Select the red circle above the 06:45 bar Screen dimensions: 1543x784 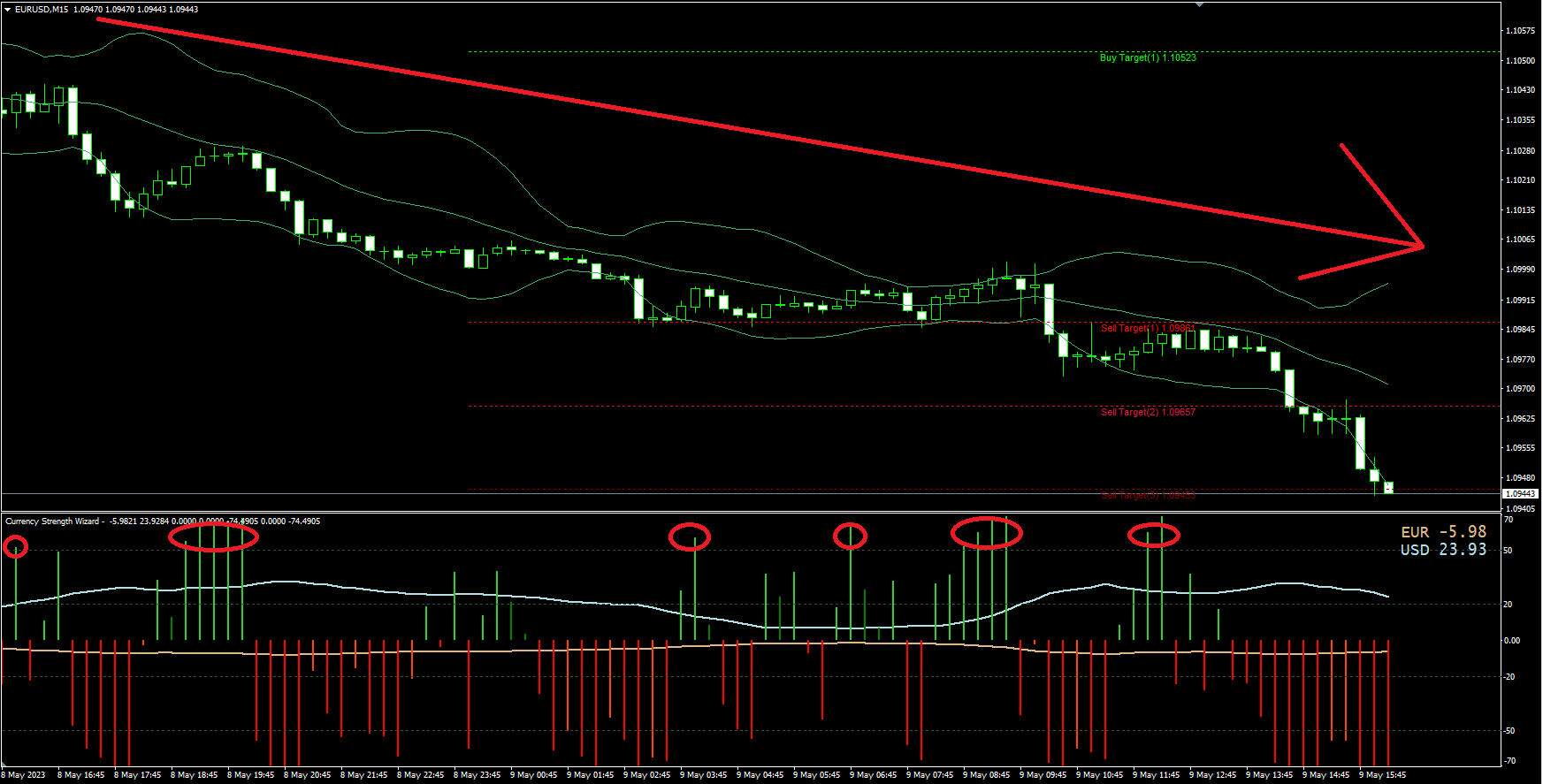[x=851, y=536]
